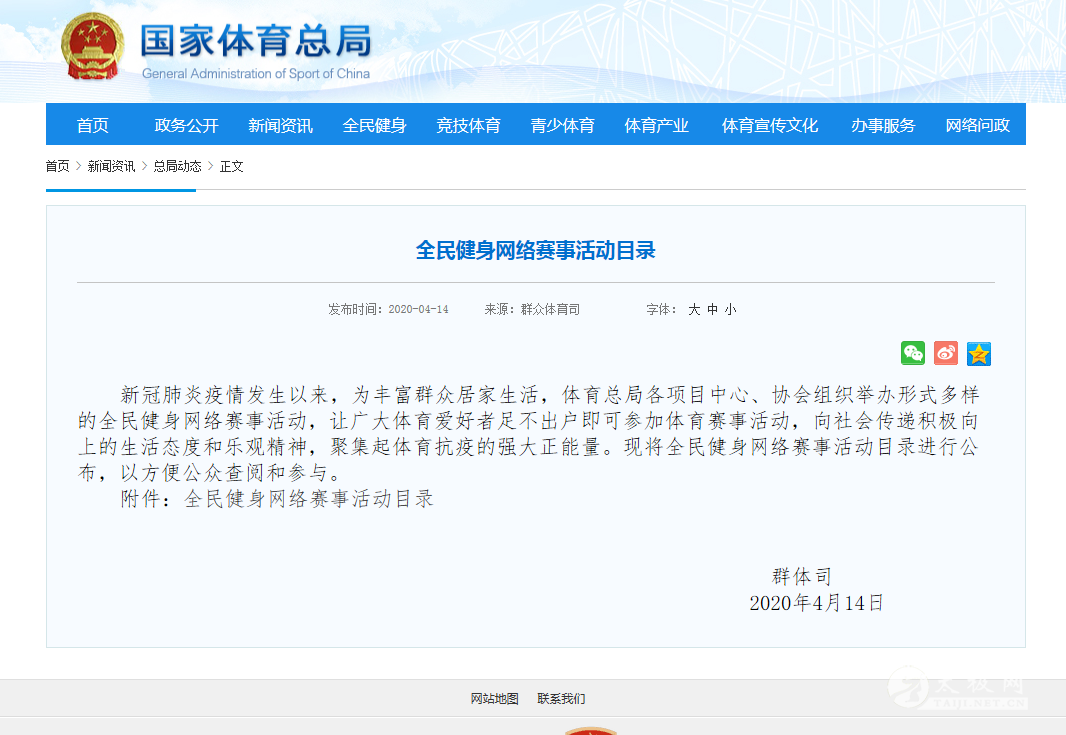1066x735 pixels.
Task: Go to 办事服务 section
Action: 883,125
